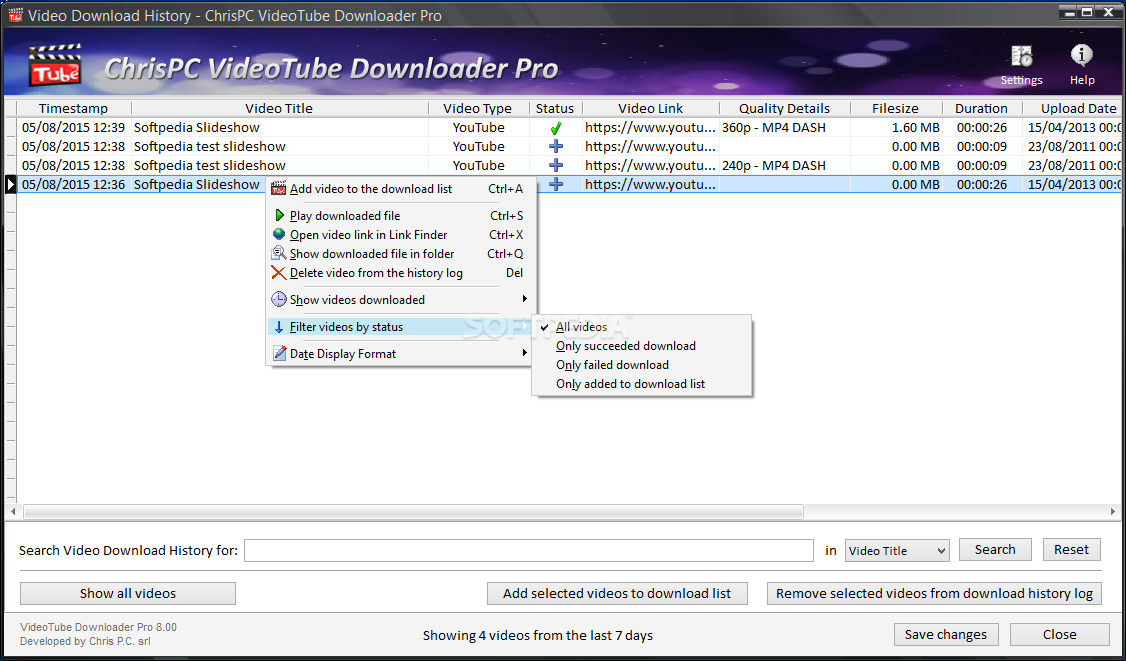Sort by the Upload Date column header
The image size is (1126, 661).
[x=1074, y=108]
